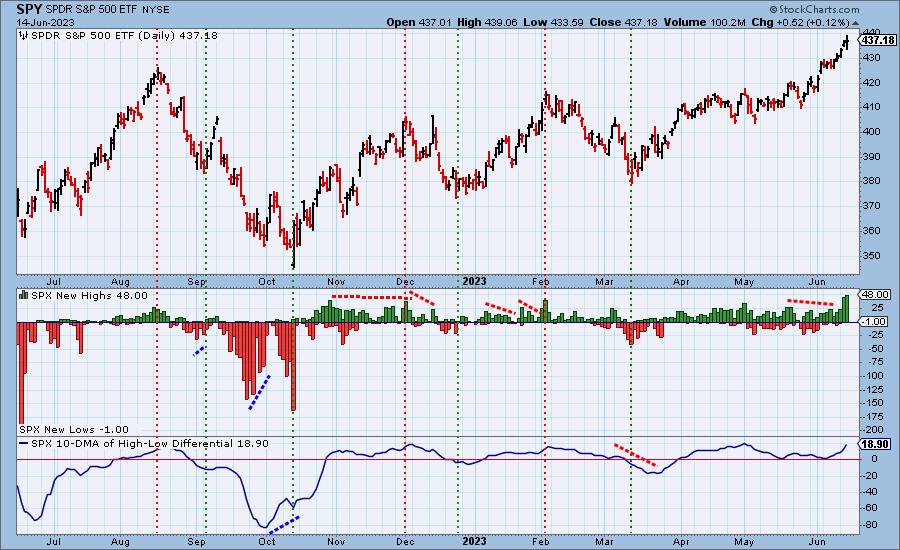
Task: Click the Jun label on the bottom time axis
Action: tap(817, 541)
